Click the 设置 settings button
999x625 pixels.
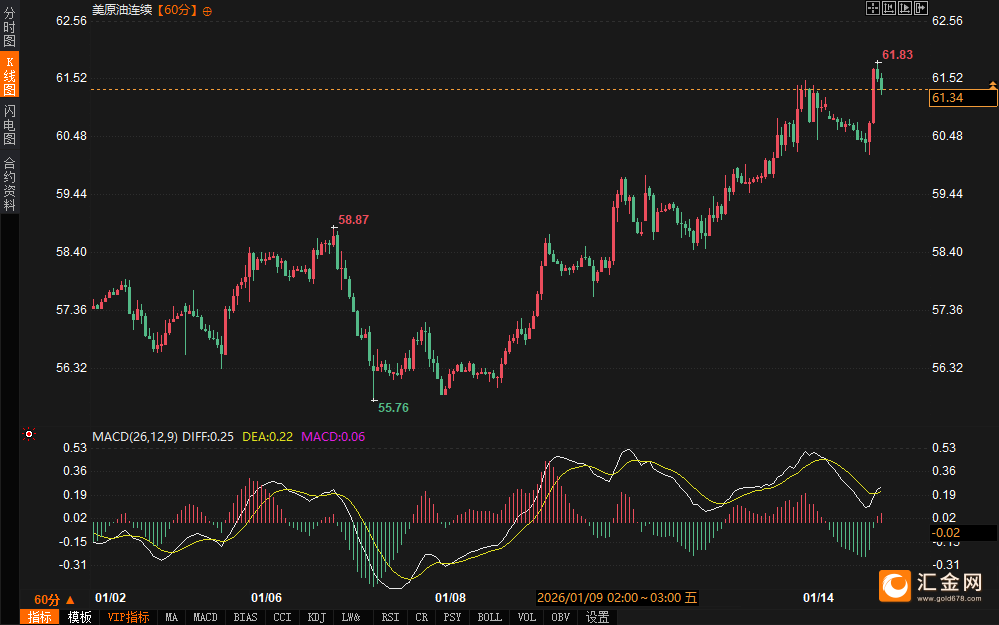click(x=598, y=617)
